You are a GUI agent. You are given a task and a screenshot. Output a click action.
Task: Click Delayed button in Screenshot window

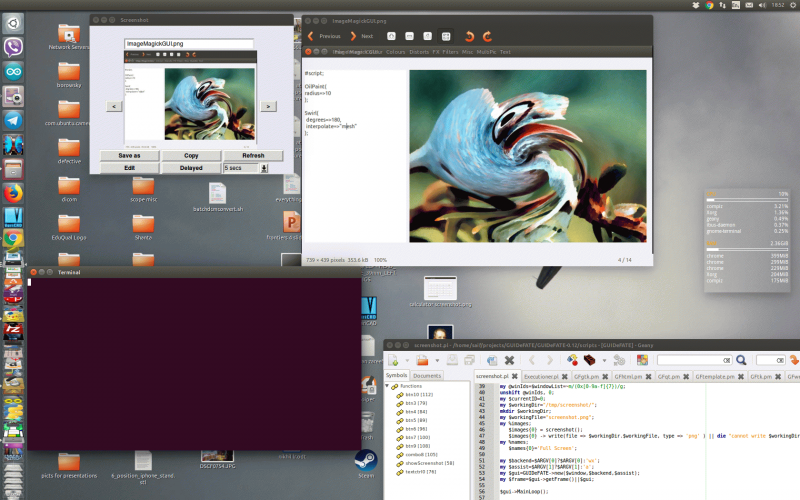(191, 168)
